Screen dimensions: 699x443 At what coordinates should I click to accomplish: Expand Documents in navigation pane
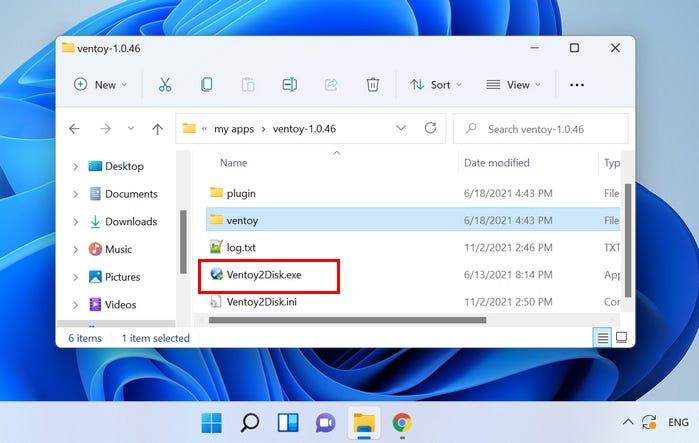coord(75,194)
